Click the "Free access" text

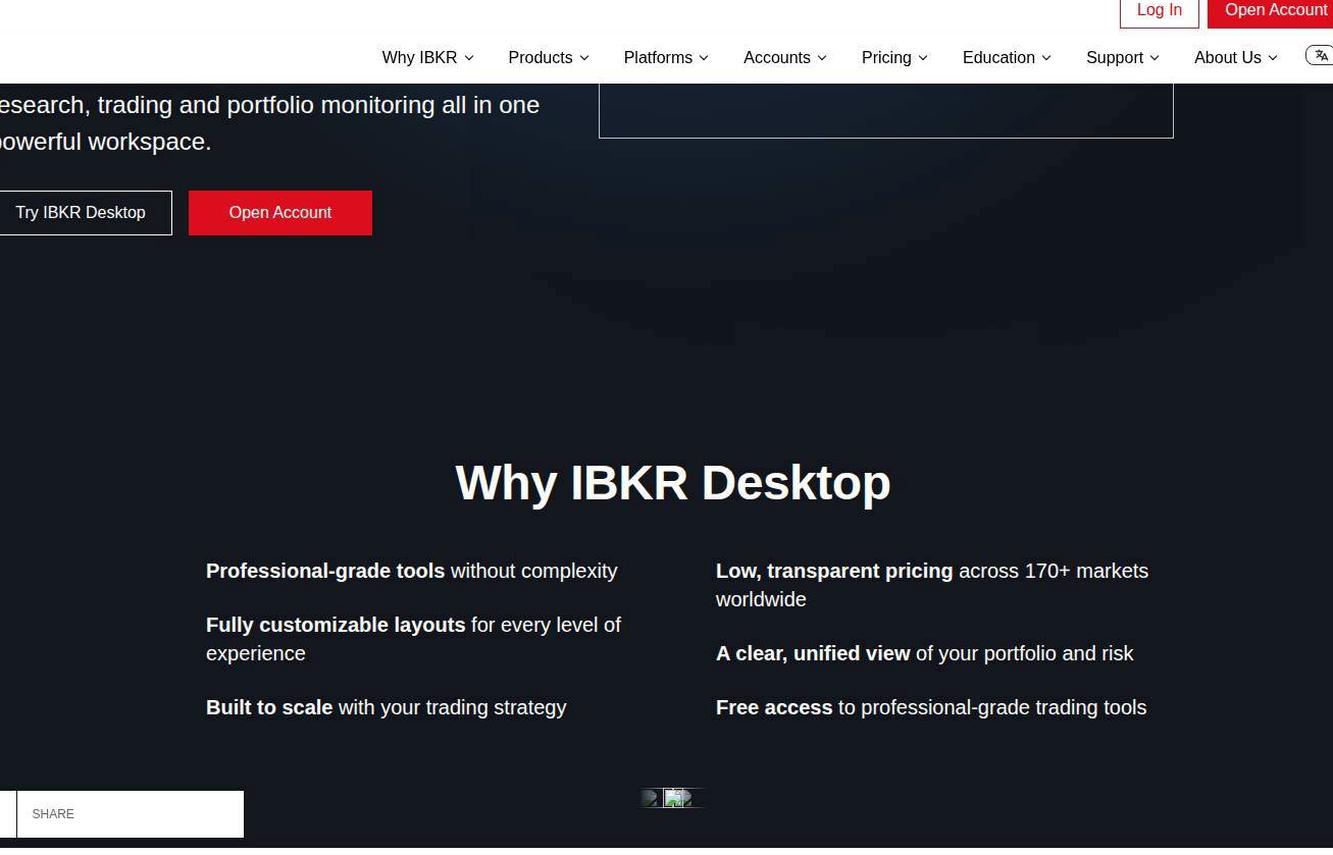tap(774, 708)
